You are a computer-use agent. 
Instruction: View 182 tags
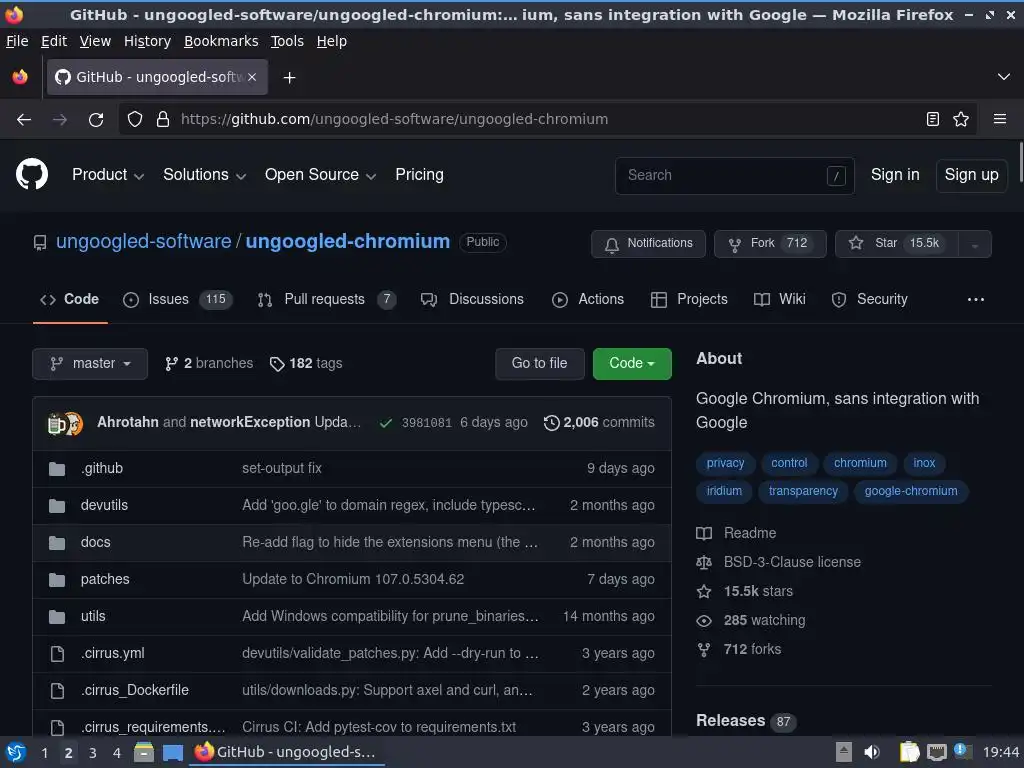(x=306, y=363)
